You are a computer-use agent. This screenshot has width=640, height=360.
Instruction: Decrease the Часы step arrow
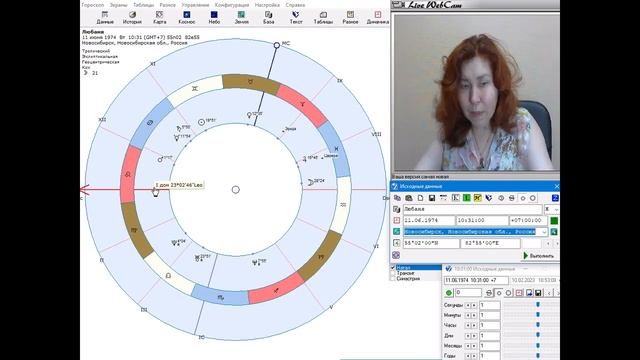[x=468, y=325]
